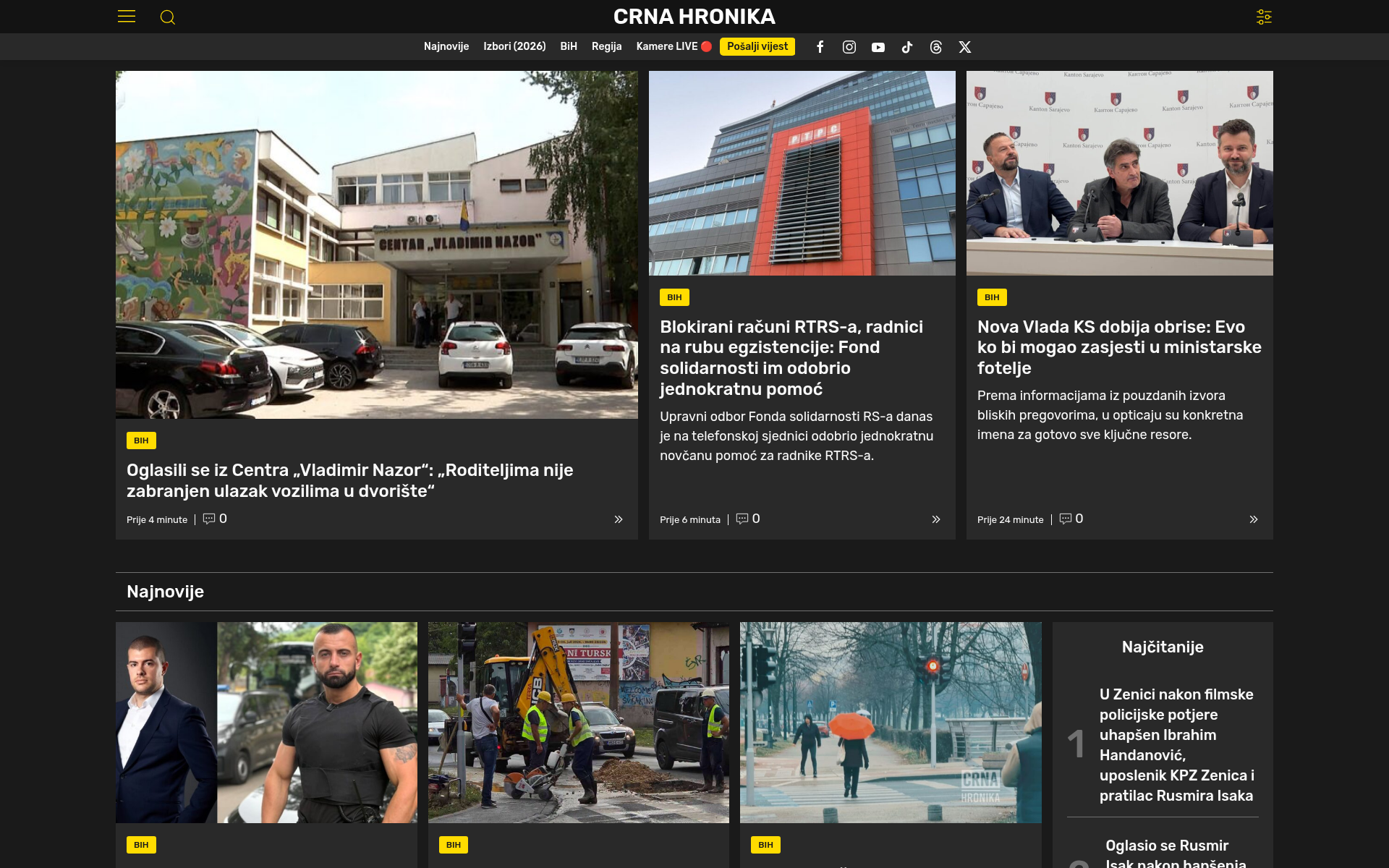Image resolution: width=1389 pixels, height=868 pixels.
Task: Click BIH tag on Vladimir Nazor article
Action: pyautogui.click(x=141, y=441)
